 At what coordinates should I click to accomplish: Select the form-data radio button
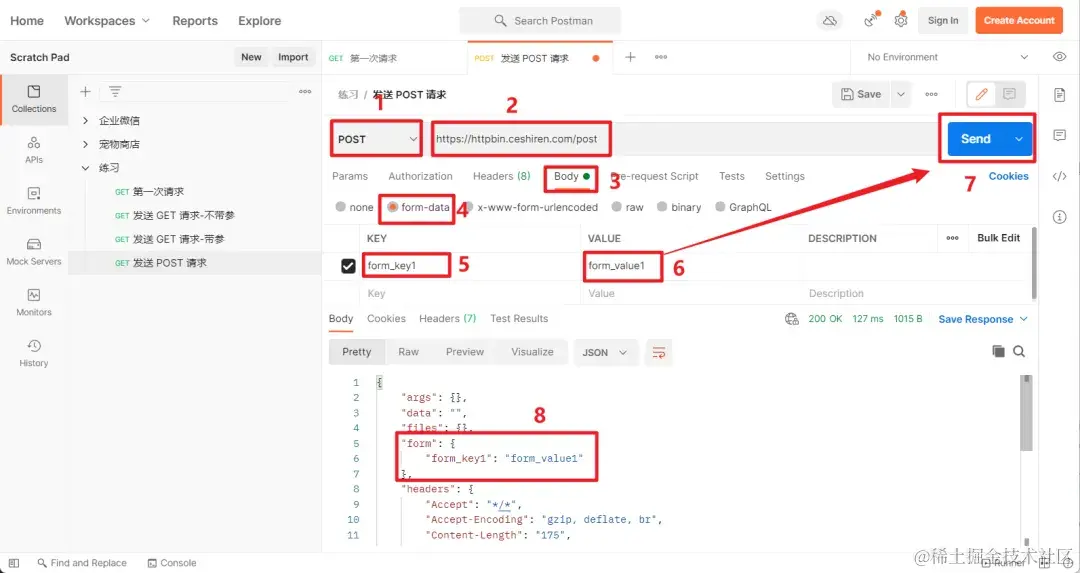392,207
